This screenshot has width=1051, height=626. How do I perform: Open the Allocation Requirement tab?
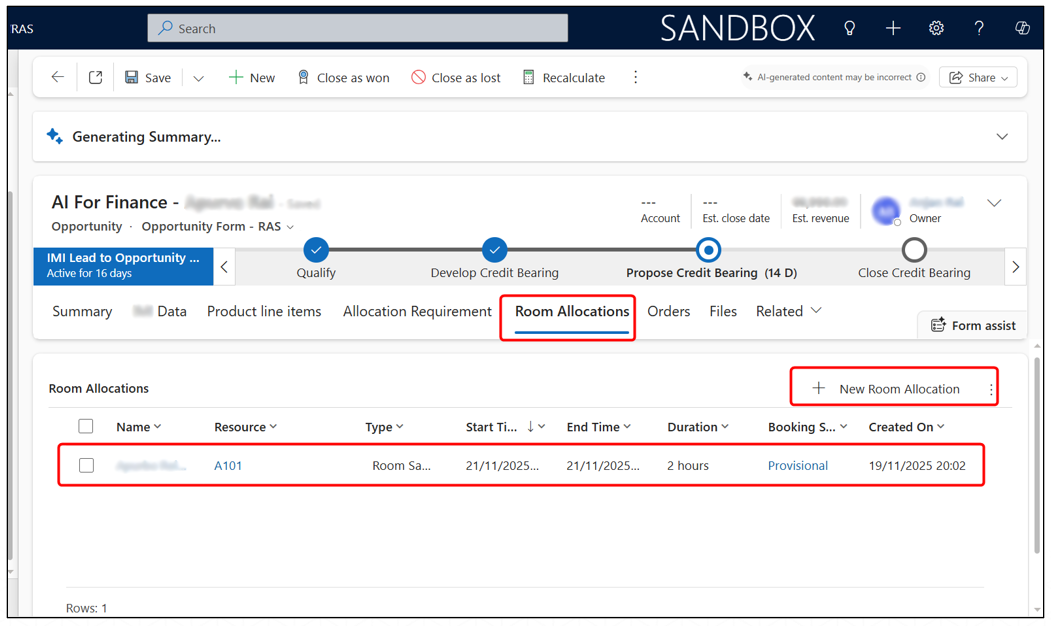pos(417,311)
